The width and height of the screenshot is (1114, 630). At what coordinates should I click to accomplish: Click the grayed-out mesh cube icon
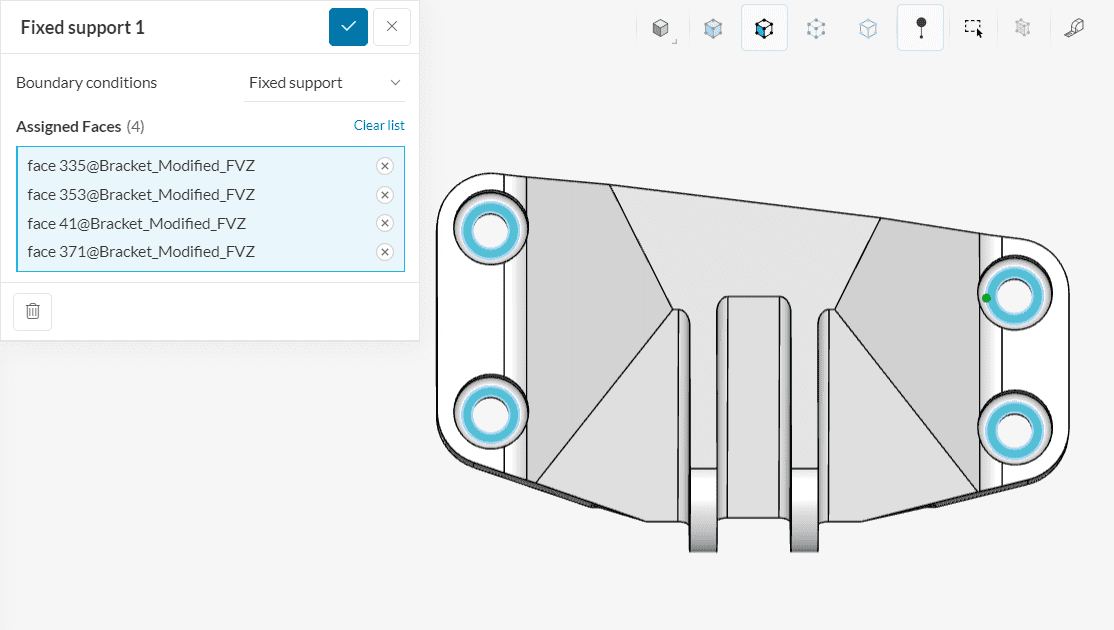1022,29
